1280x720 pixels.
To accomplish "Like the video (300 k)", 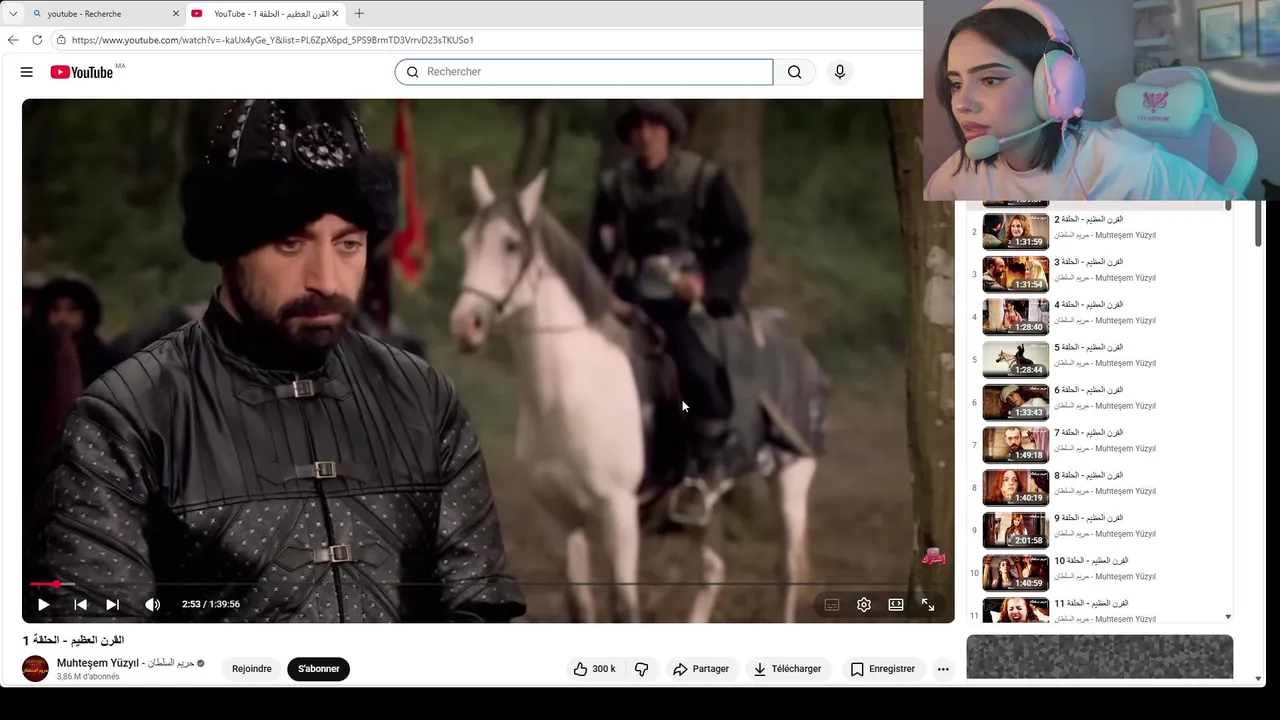I will (x=594, y=669).
